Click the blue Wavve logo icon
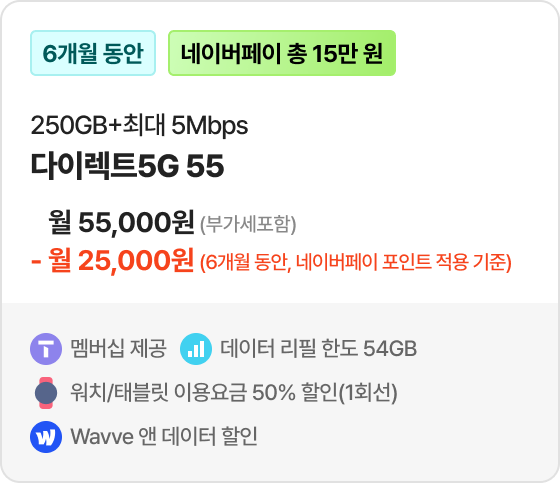 (x=46, y=437)
